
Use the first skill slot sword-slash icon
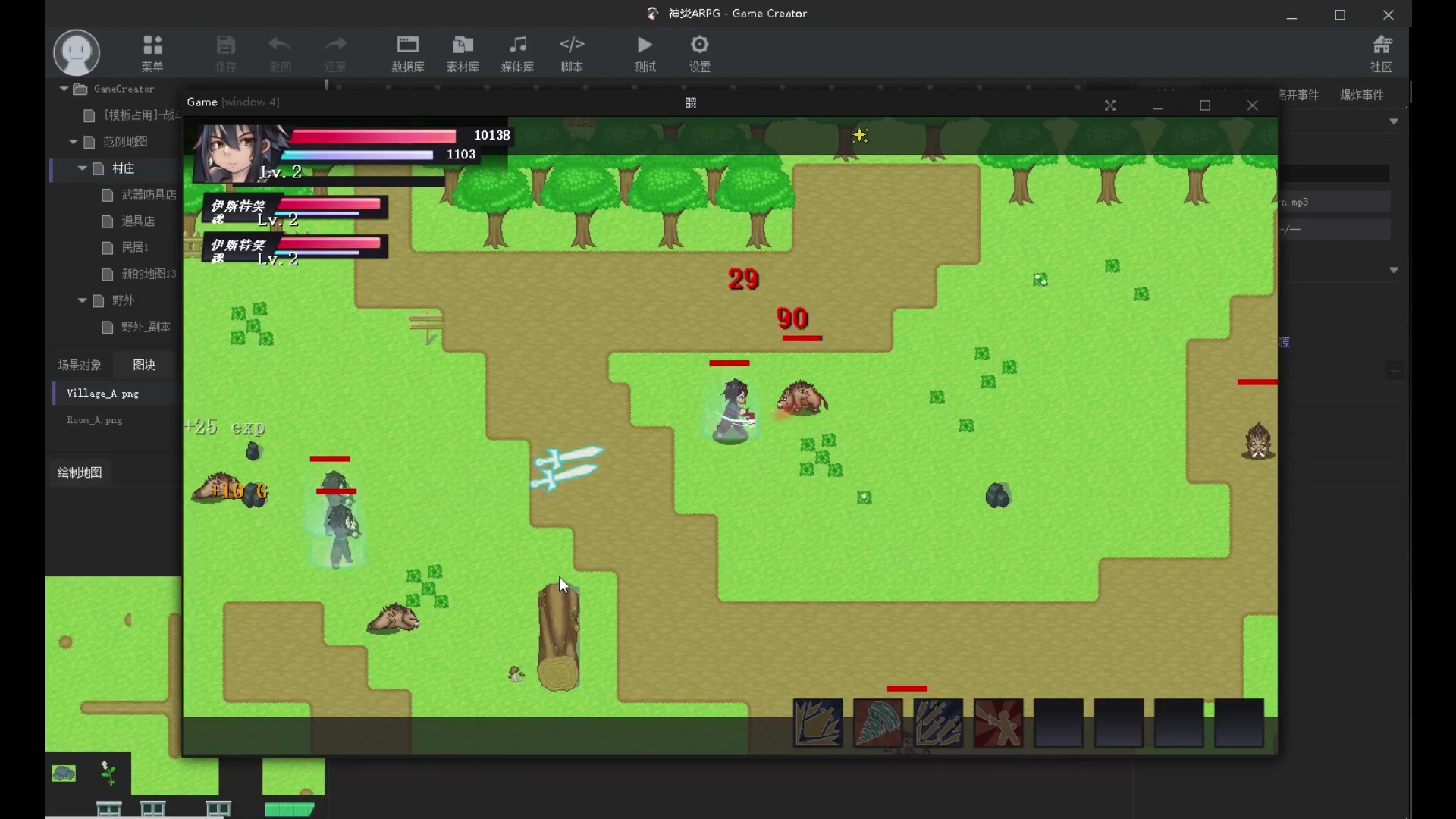817,723
